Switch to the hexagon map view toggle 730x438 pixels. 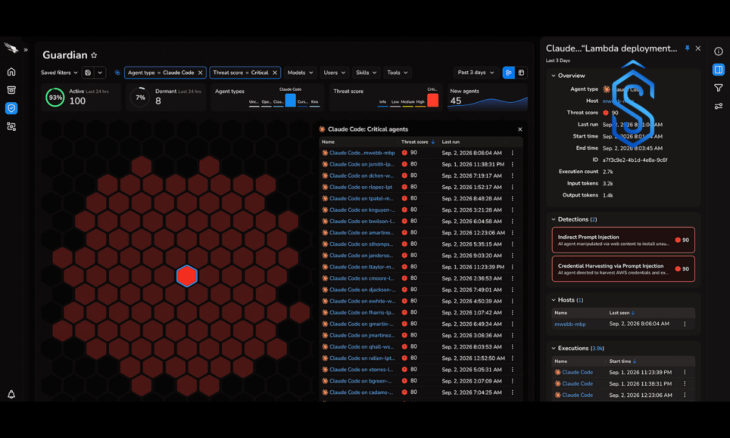coord(508,73)
